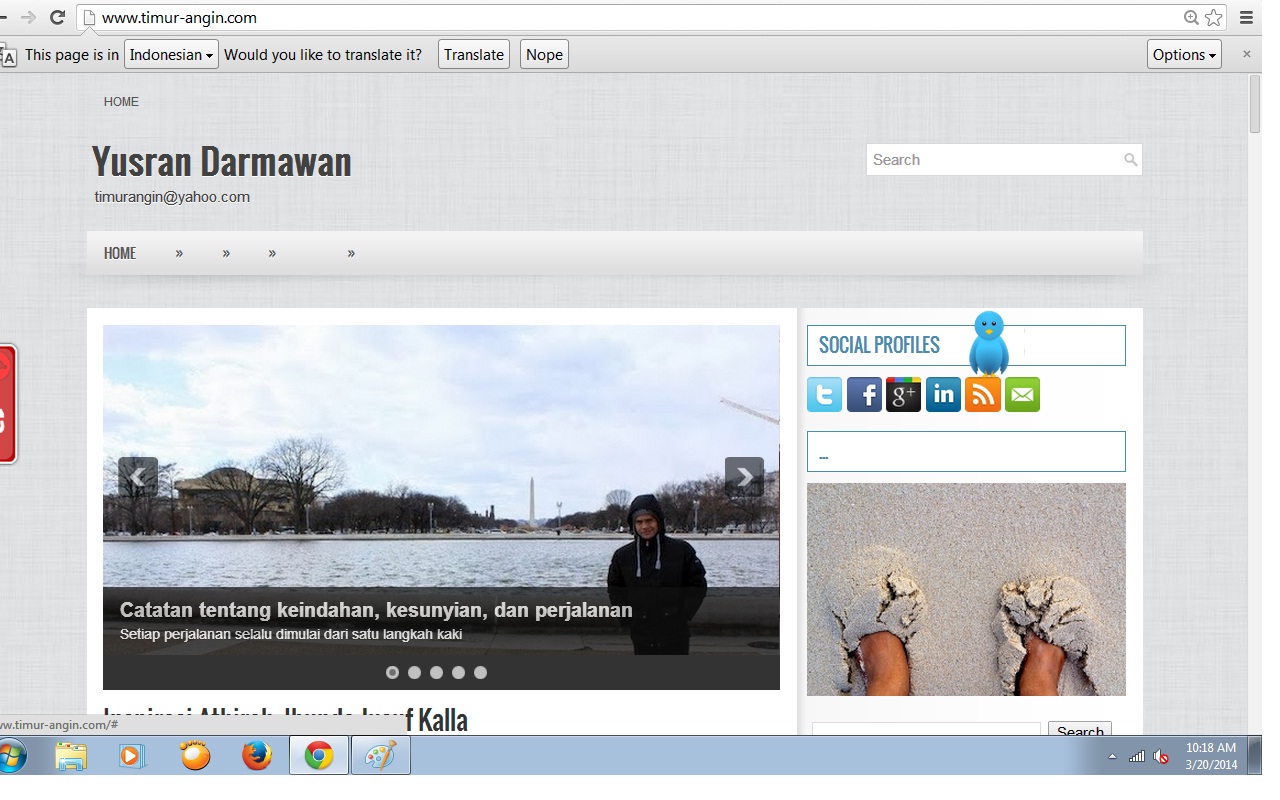Screen dimensions: 1280x800
Task: Expand the translate Options dropdown
Action: pyautogui.click(x=1184, y=55)
